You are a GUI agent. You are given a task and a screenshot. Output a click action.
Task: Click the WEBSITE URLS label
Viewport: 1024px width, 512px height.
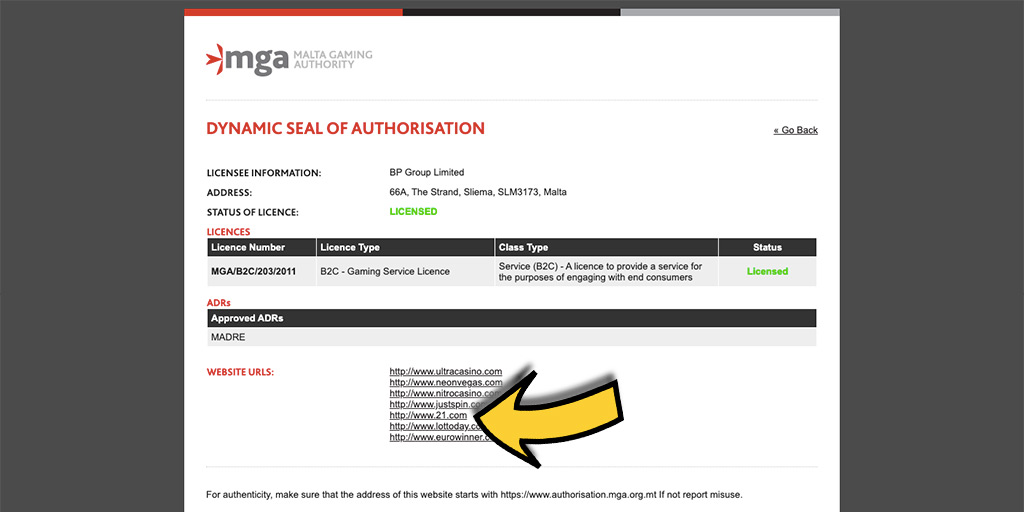click(x=240, y=372)
